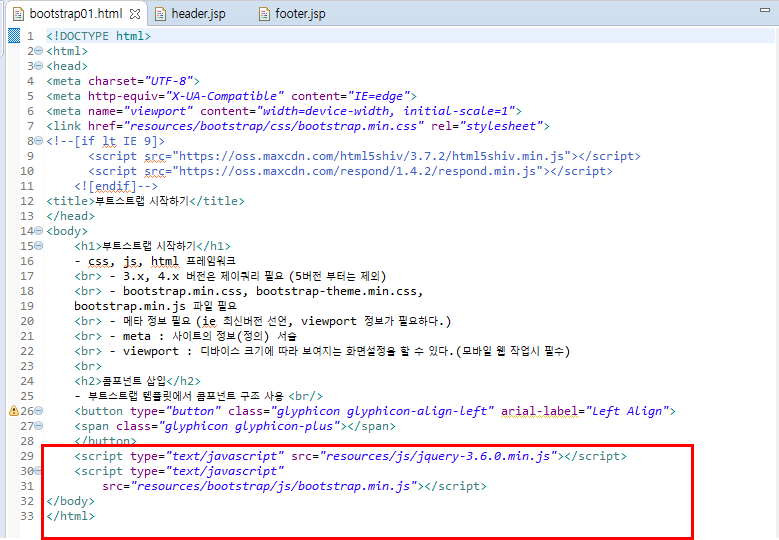Click the bootstrap.min.js src path on line 31

click(x=274, y=486)
